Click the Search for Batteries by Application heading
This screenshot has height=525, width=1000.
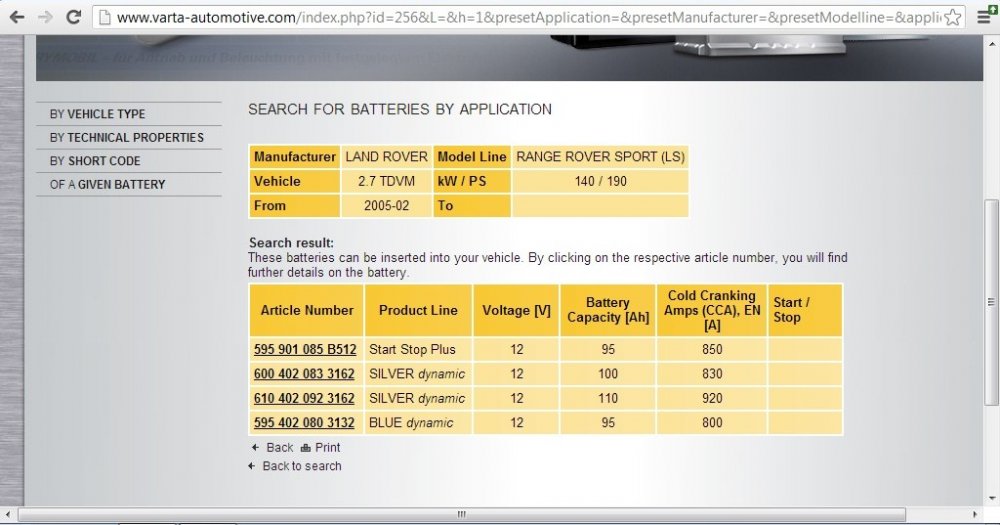(x=400, y=109)
